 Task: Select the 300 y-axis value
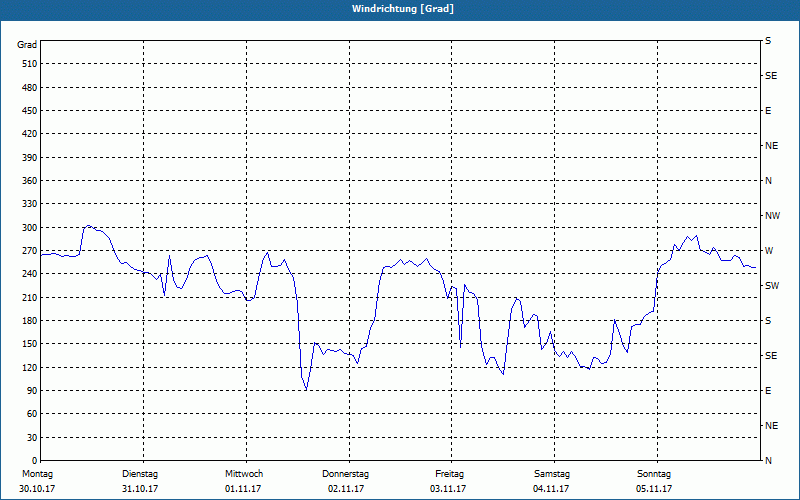(x=30, y=228)
